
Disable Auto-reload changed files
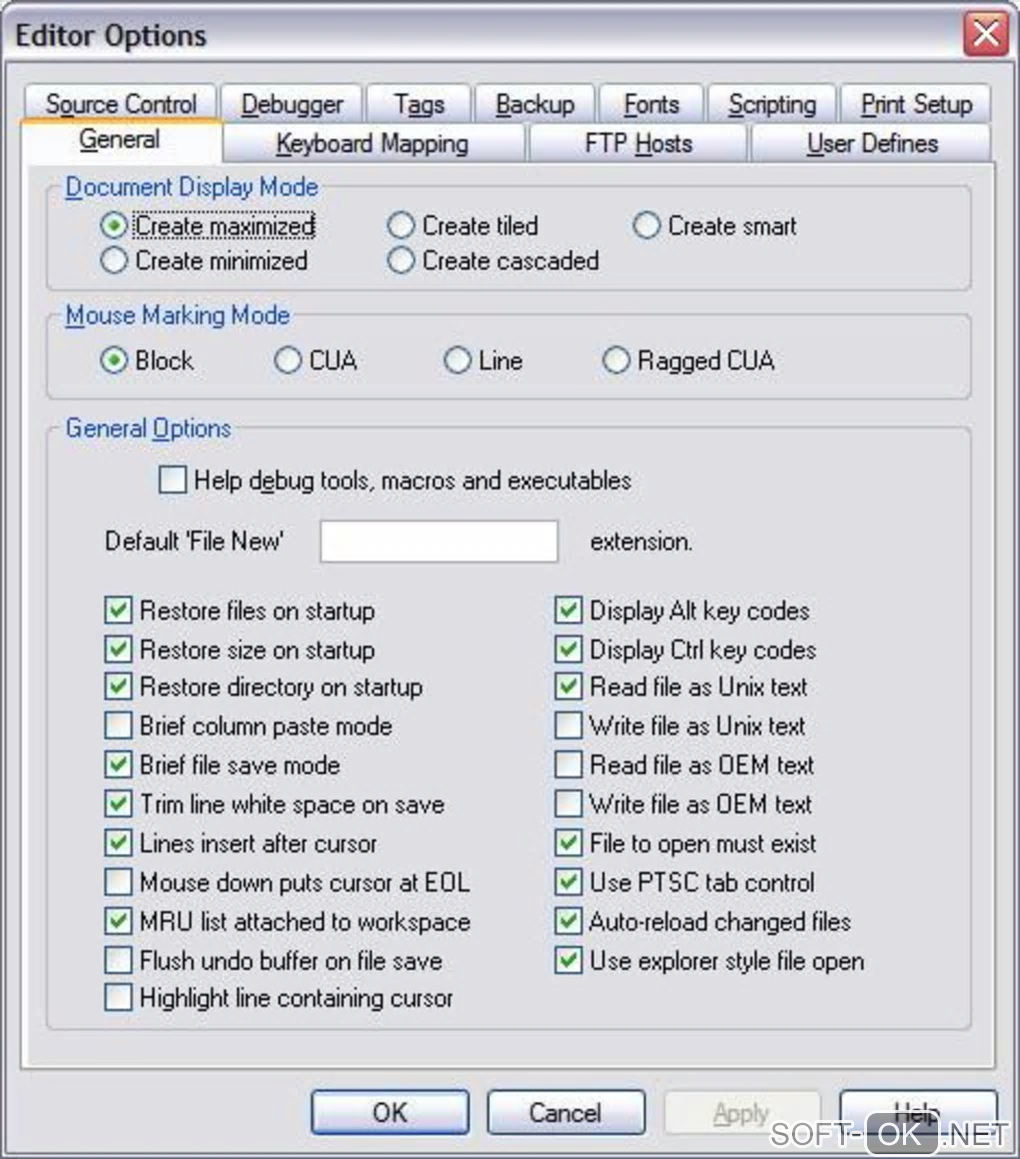[x=568, y=921]
